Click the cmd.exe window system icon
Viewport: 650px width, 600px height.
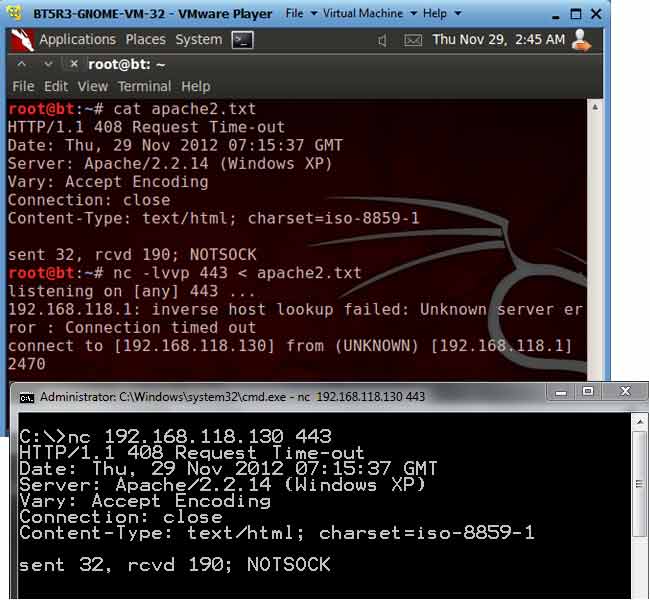click(27, 396)
